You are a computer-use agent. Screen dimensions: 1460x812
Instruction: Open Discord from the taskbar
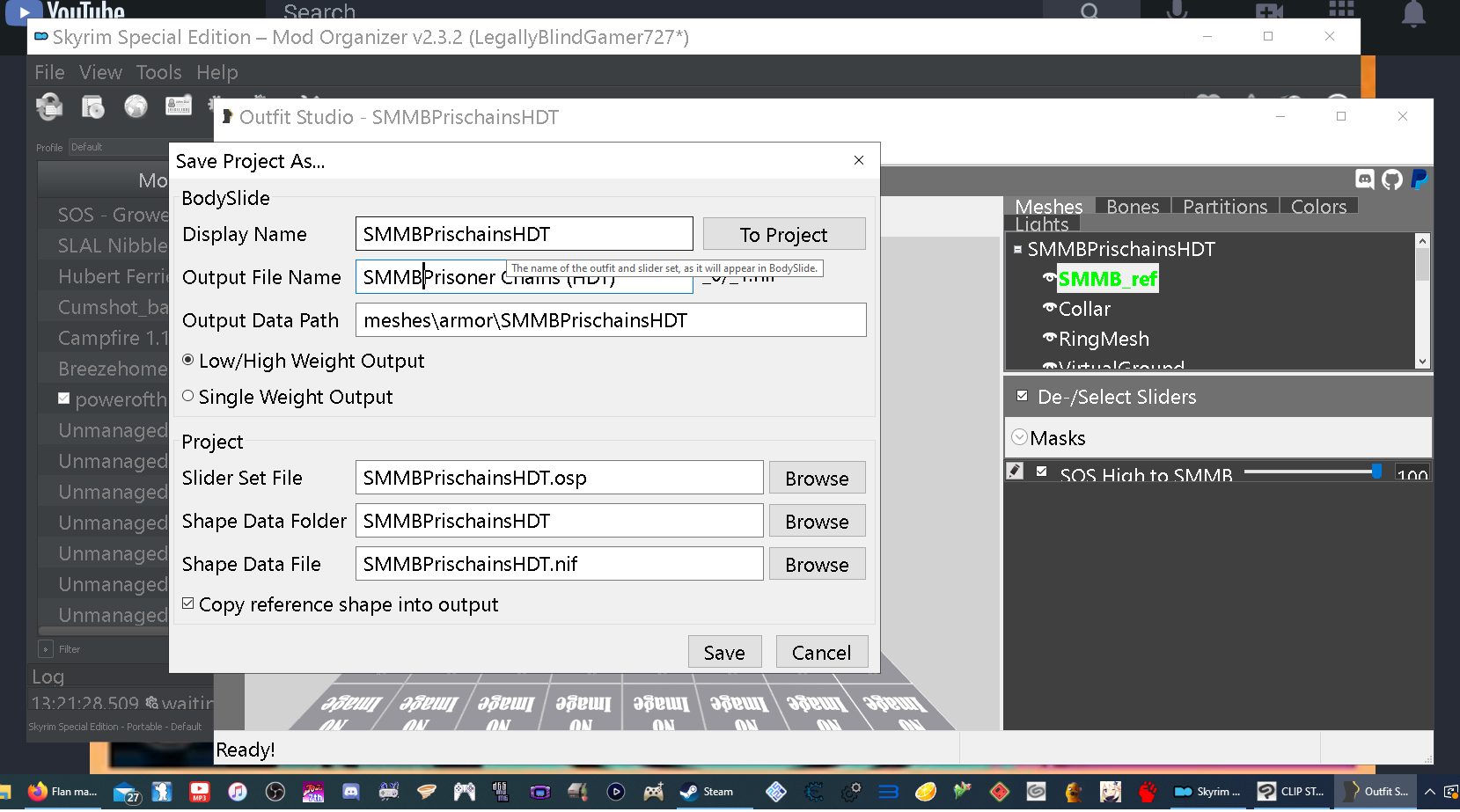350,793
